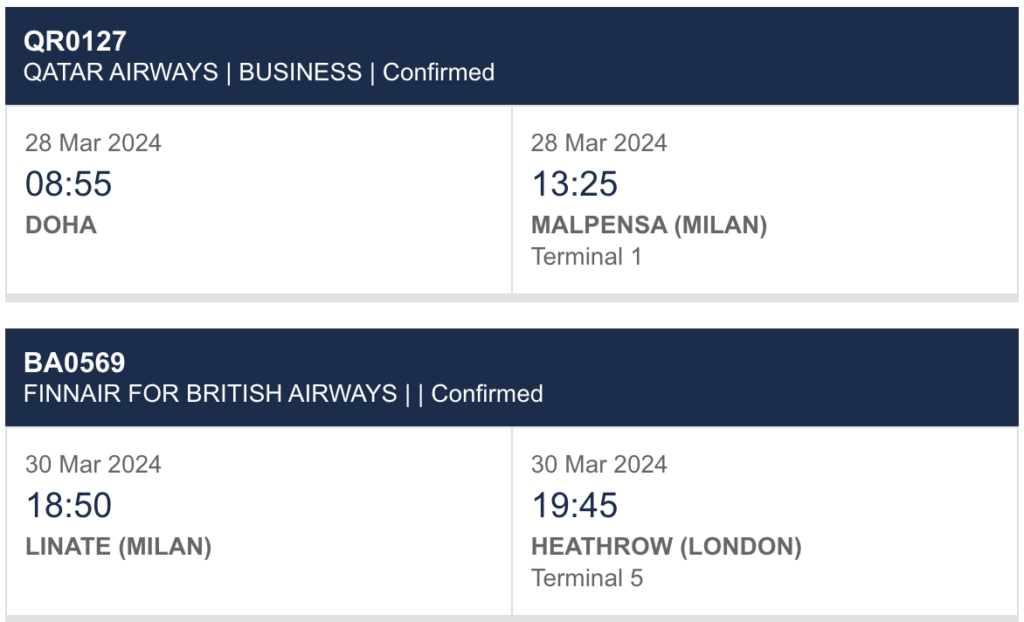
Task: Select the 18:50 departure time
Action: pyautogui.click(x=68, y=505)
